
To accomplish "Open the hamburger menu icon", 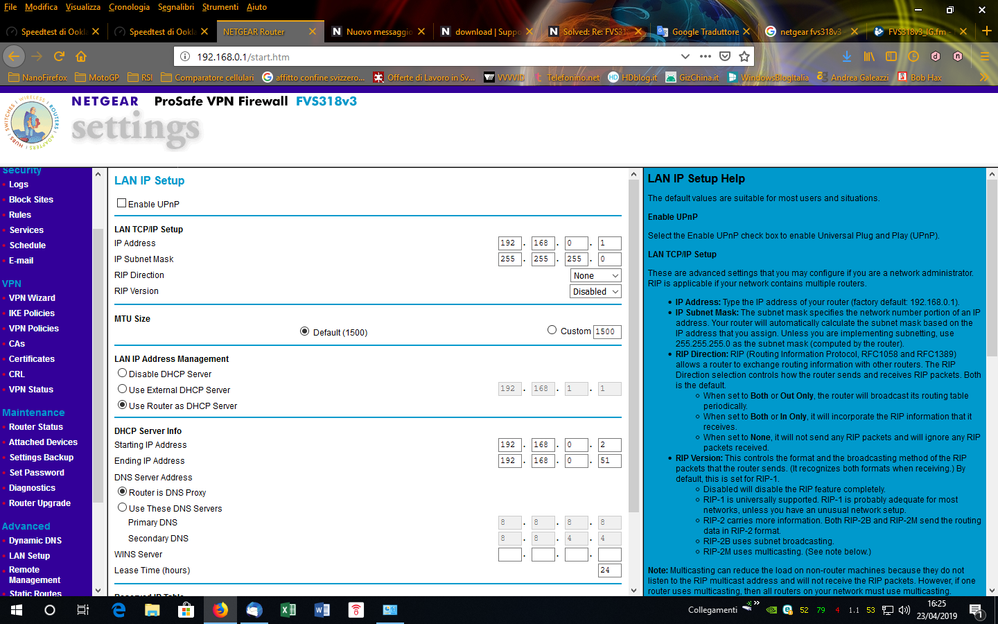I will (984, 58).
